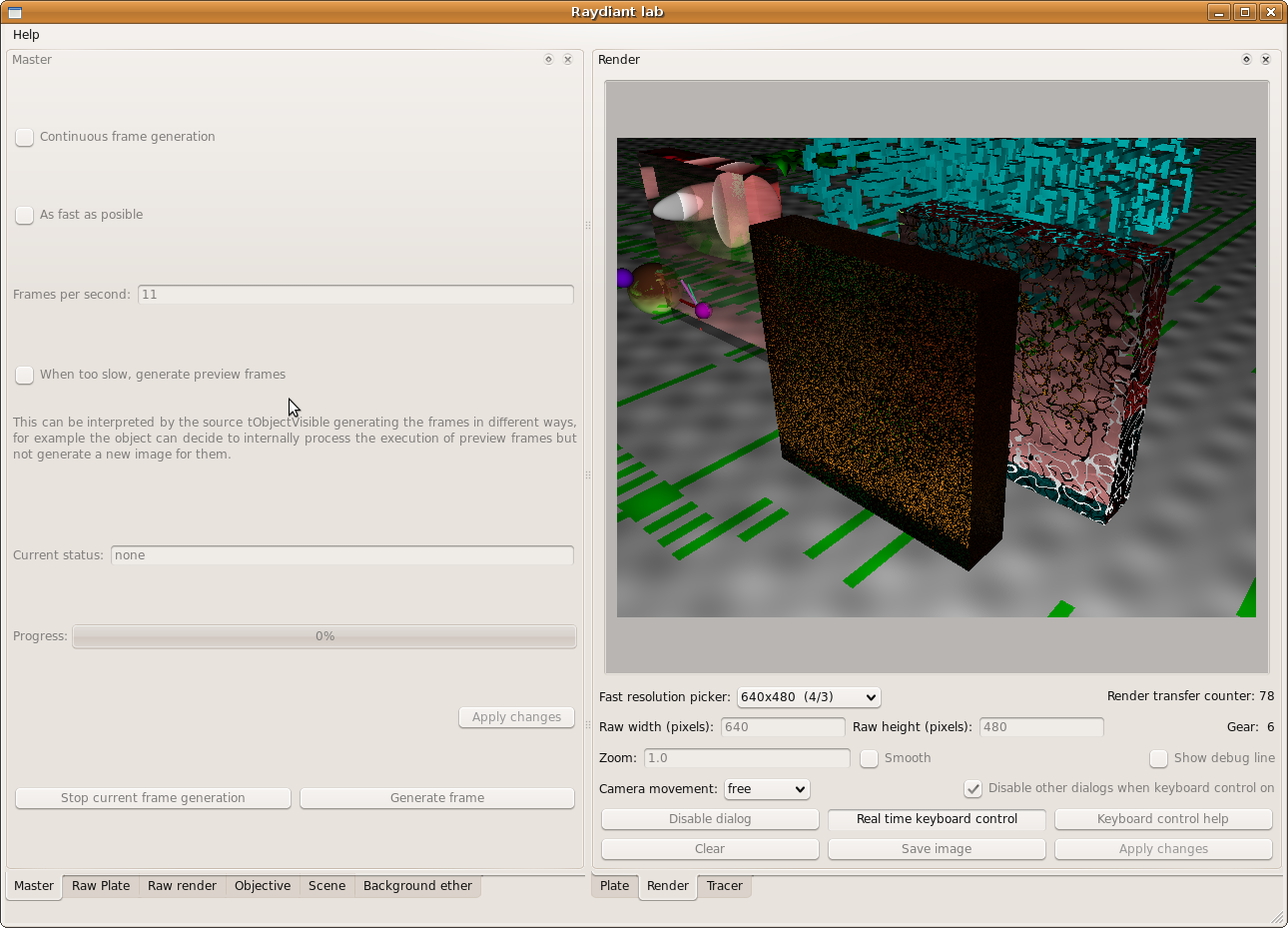Float the Master dock panel
This screenshot has height=928, width=1288.
click(548, 60)
